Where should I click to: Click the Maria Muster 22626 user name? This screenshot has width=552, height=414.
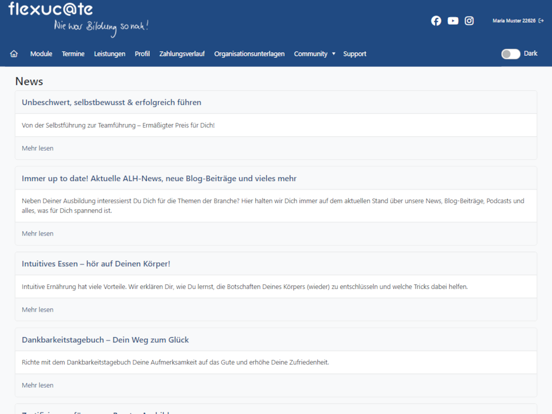click(x=514, y=21)
